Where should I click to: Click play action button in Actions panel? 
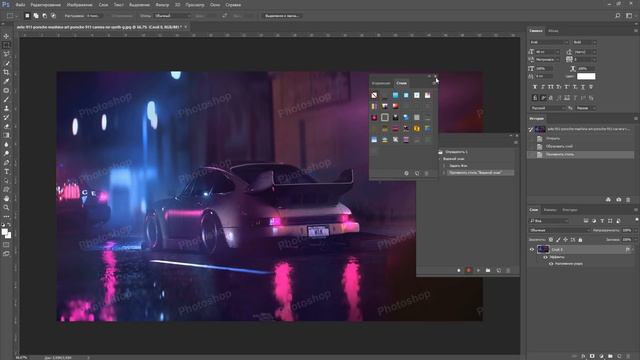coord(478,270)
